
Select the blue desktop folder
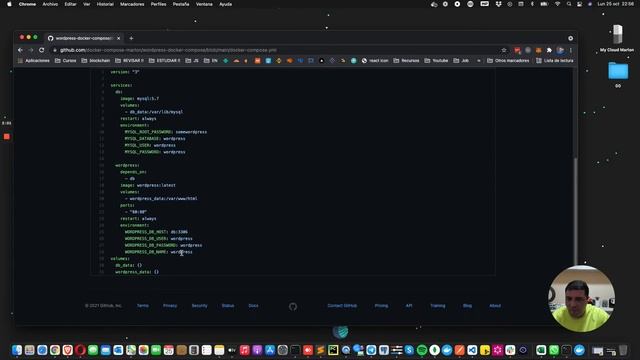pos(618,71)
